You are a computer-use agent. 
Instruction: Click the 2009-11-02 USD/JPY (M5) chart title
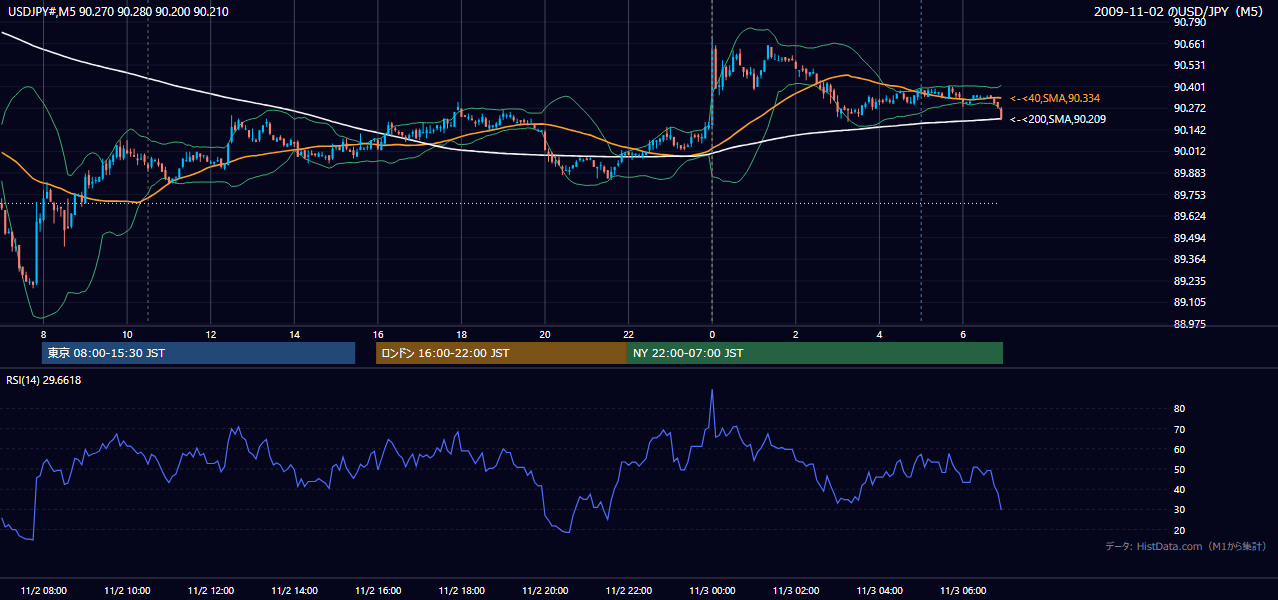1180,12
